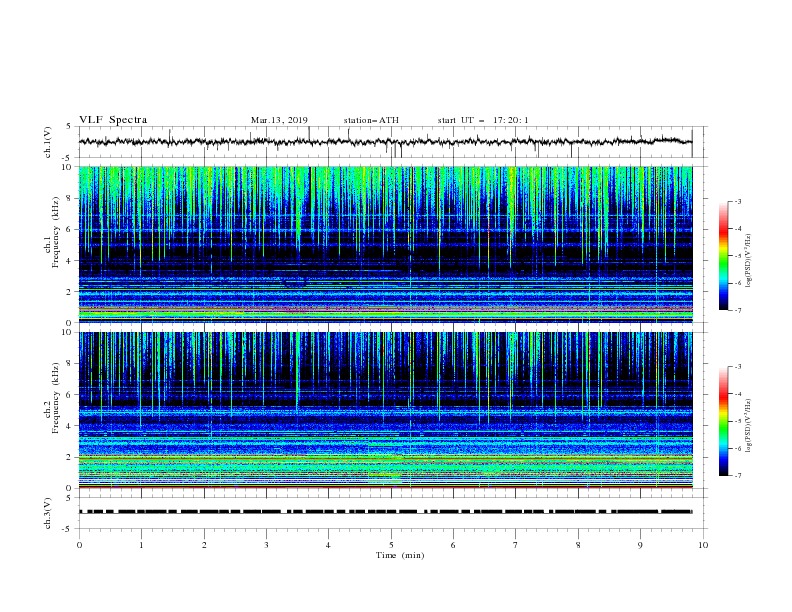
Task: Click the "-7" tick of ch.2 colorbar
Action: point(737,476)
